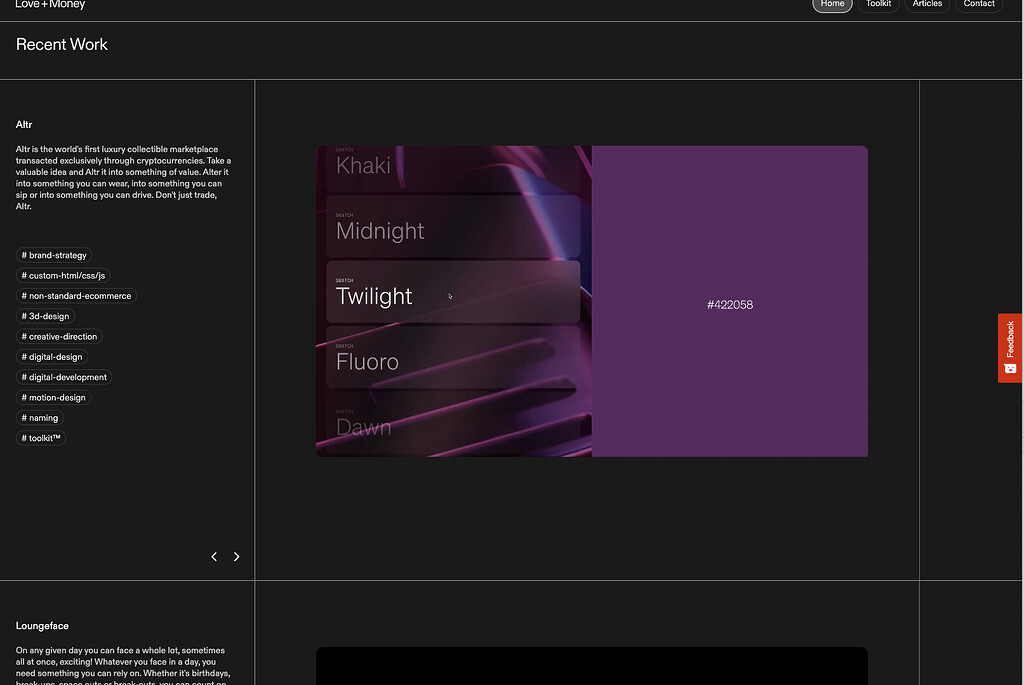Click the previous carousel arrow
The width and height of the screenshot is (1024, 685).
(213, 556)
